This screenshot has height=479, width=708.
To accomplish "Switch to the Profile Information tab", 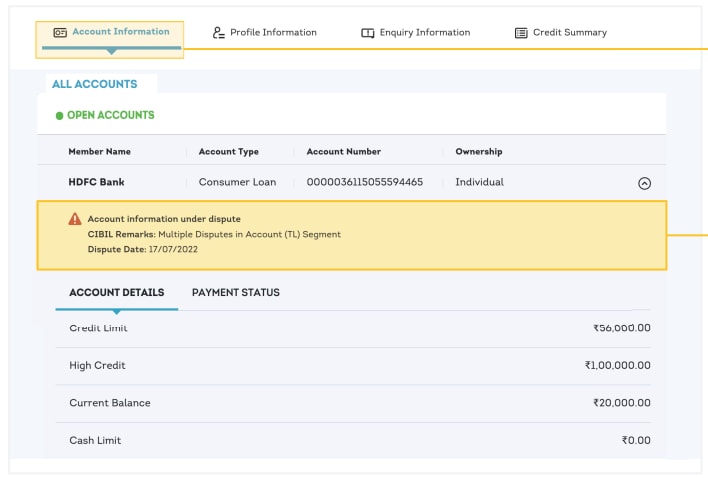I will click(273, 33).
